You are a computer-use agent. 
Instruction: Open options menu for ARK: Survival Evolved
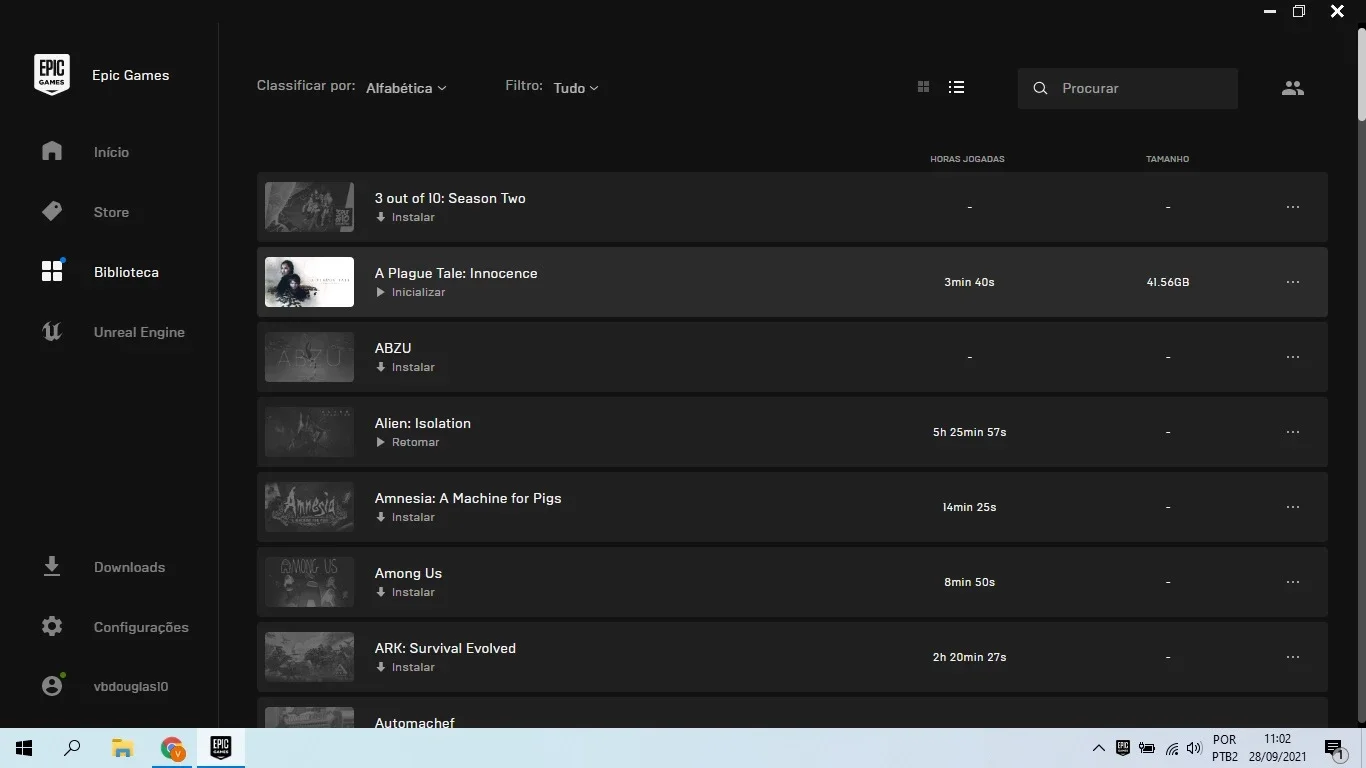[x=1293, y=657]
